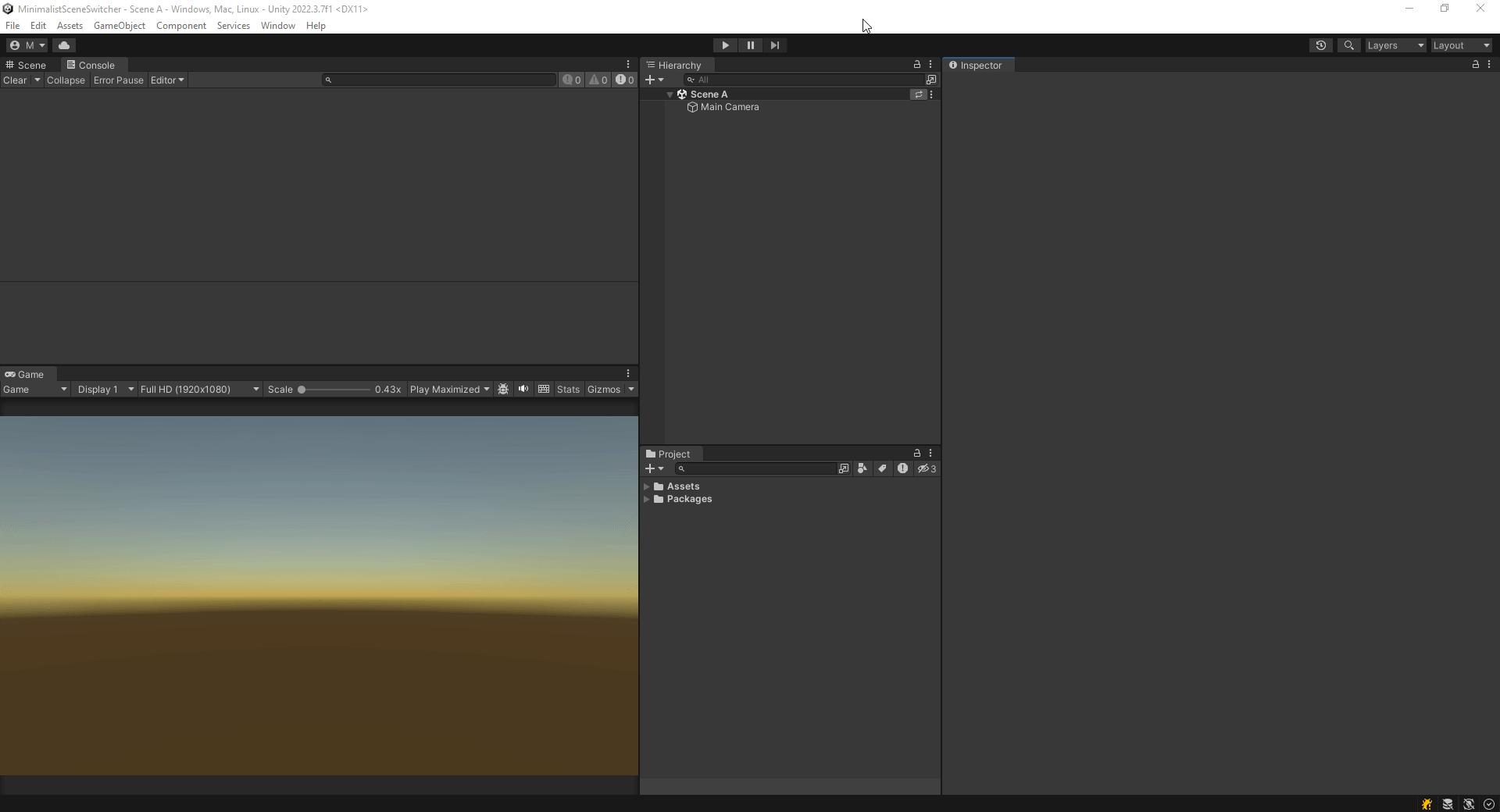Open the Full HD resolution dropdown
1500x812 pixels.
[x=199, y=390]
